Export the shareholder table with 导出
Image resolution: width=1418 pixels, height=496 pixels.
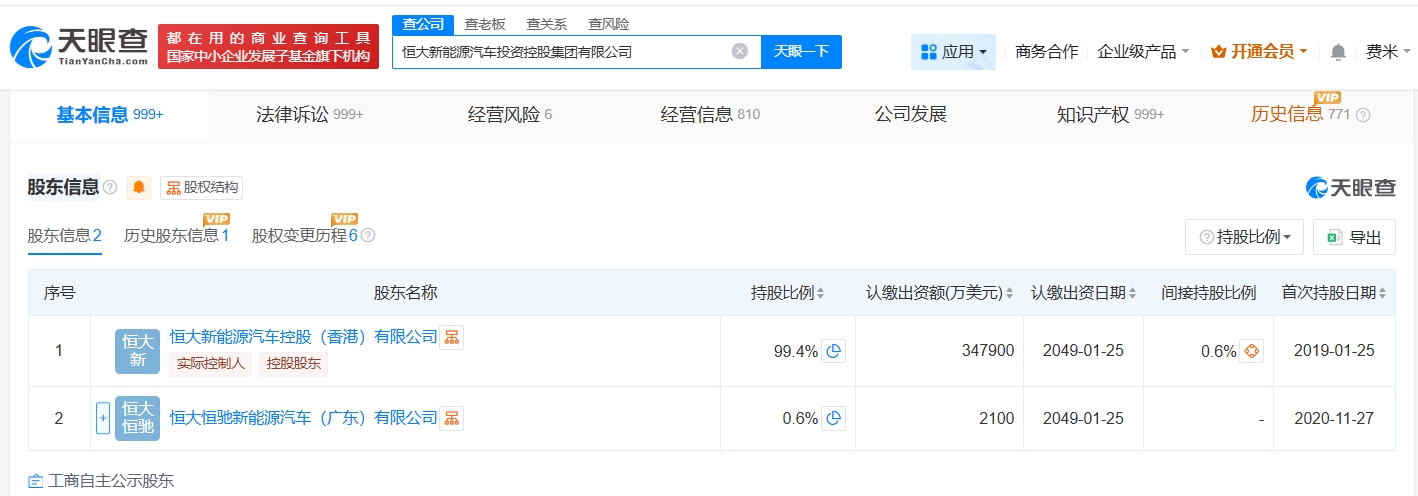[1354, 237]
